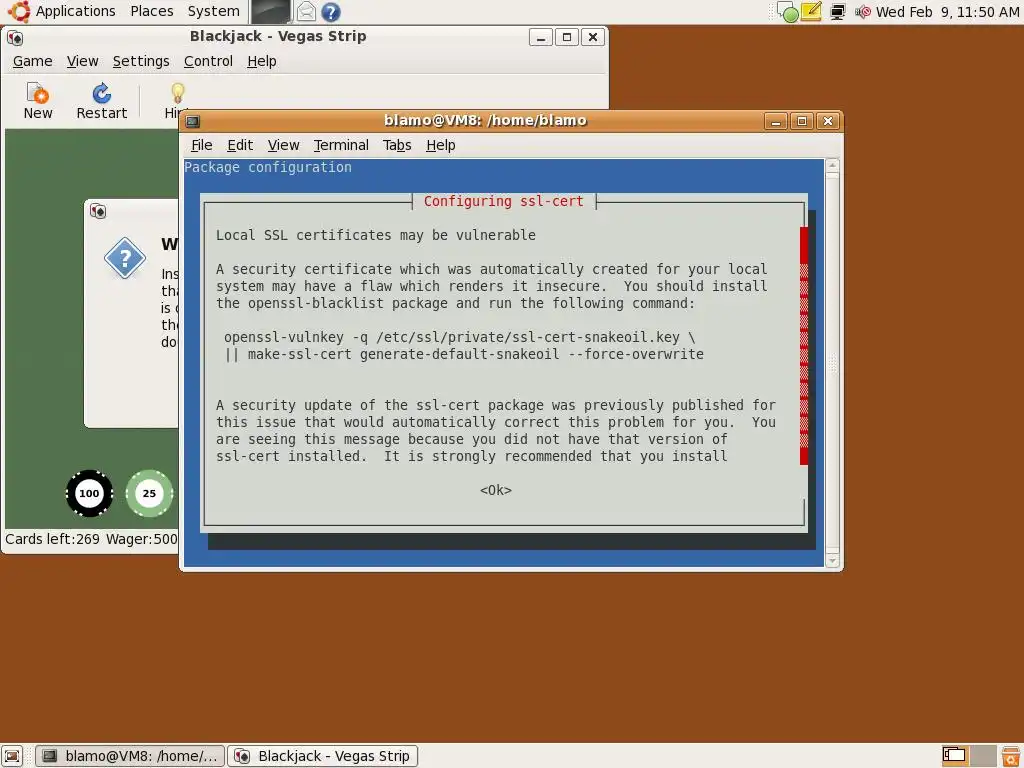Click the clock showing Wed Feb 9
1024x768 pixels.
click(947, 12)
